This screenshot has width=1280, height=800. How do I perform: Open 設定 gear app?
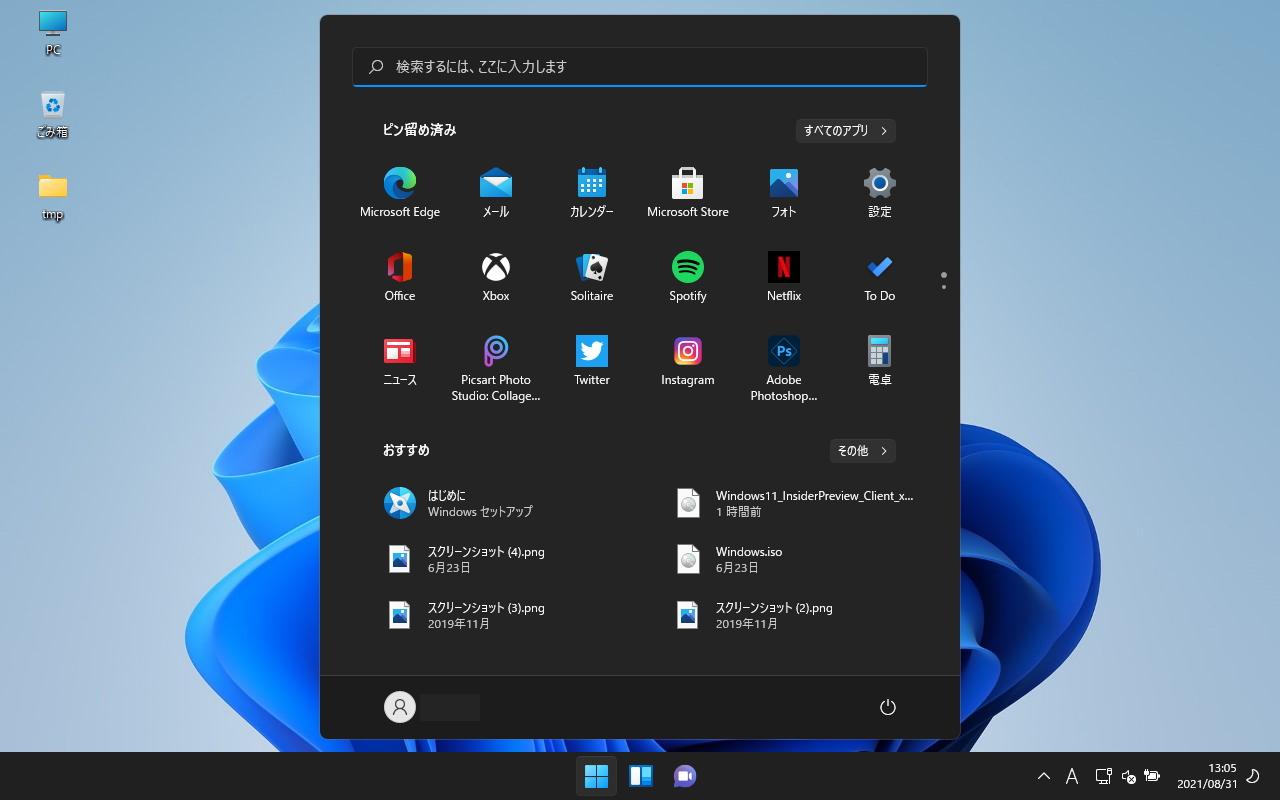coord(880,193)
